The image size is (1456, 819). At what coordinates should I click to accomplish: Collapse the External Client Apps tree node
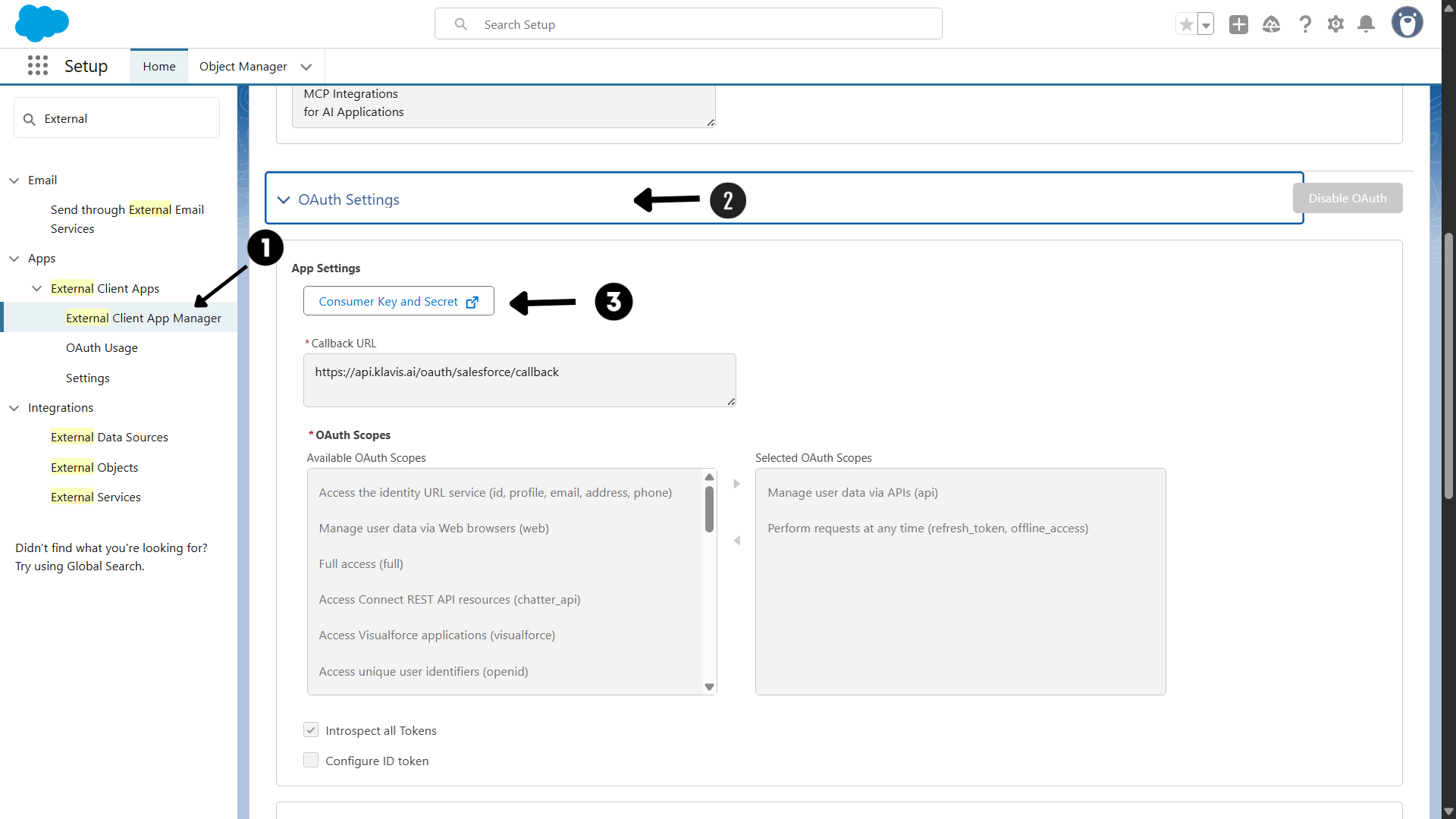36,289
